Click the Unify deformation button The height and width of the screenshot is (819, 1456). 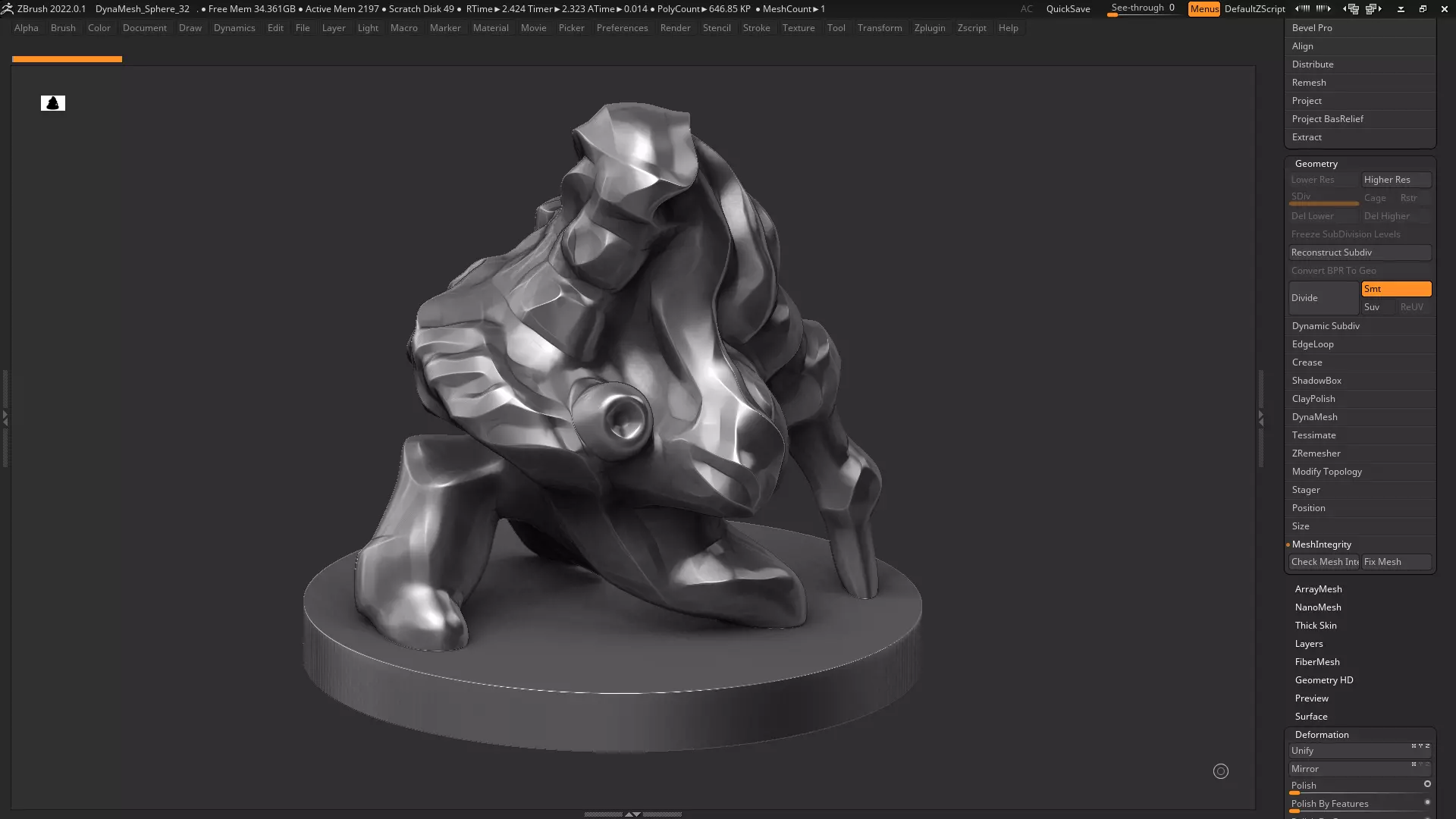point(1360,751)
